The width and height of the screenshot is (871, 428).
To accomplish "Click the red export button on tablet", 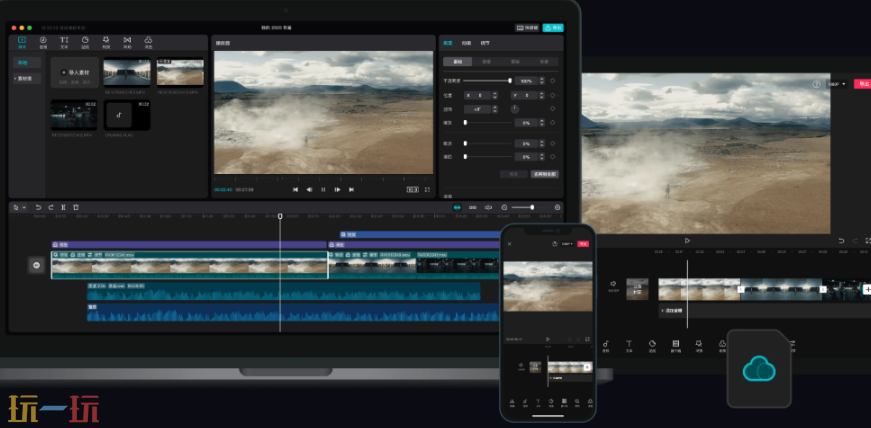I will tap(863, 84).
